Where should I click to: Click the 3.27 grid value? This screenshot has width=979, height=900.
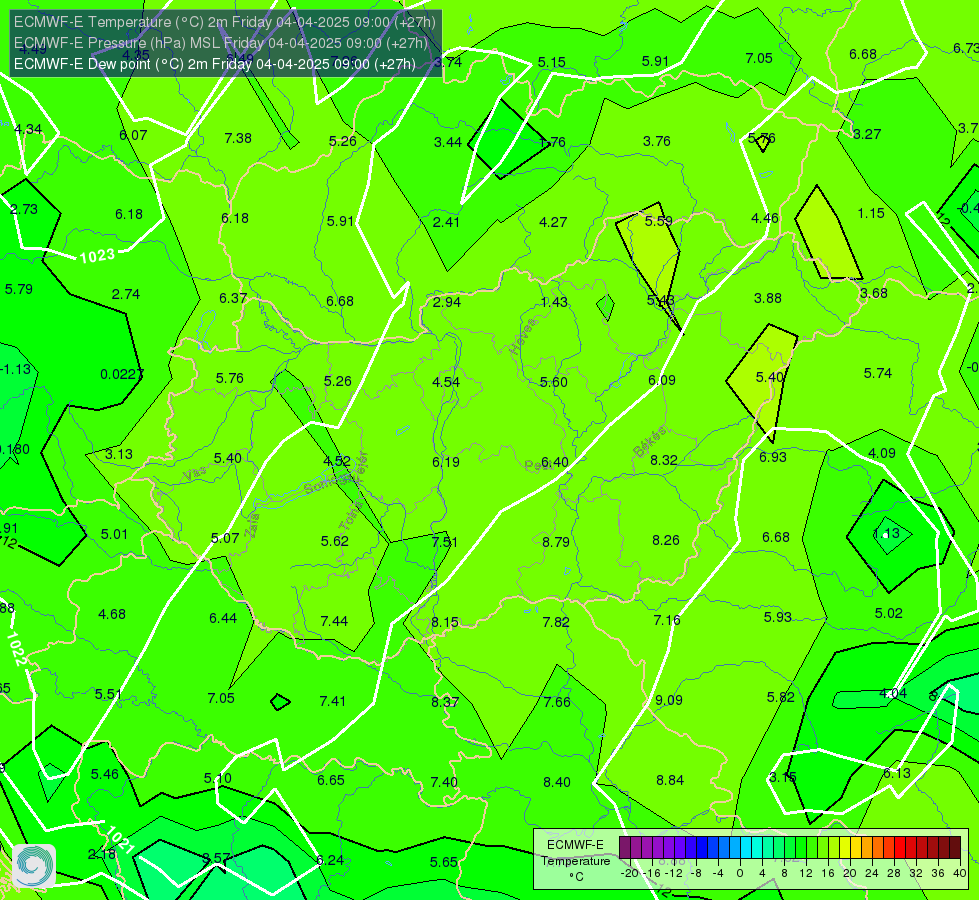[867, 134]
